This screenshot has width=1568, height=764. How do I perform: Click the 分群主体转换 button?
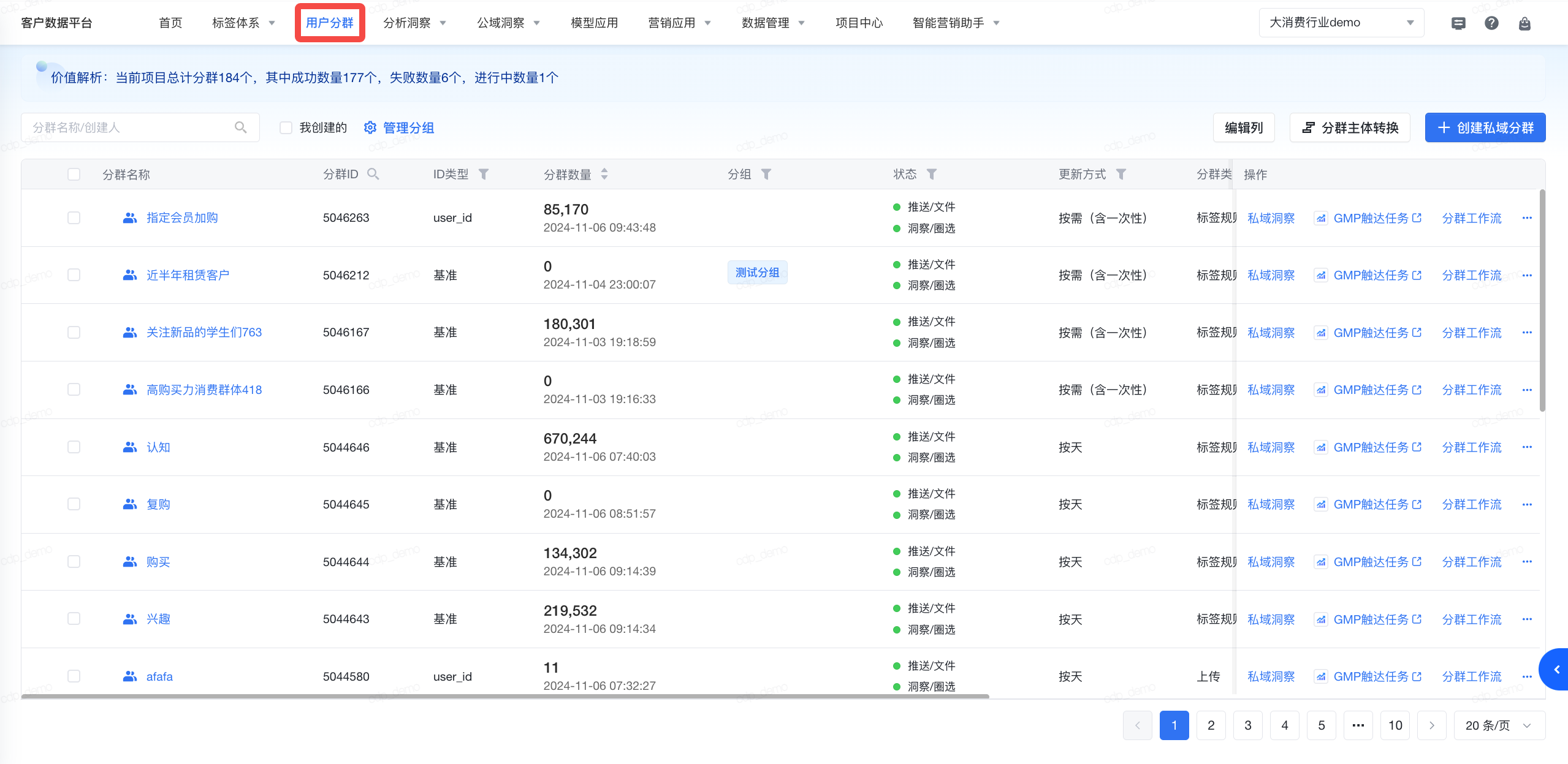[x=1350, y=127]
